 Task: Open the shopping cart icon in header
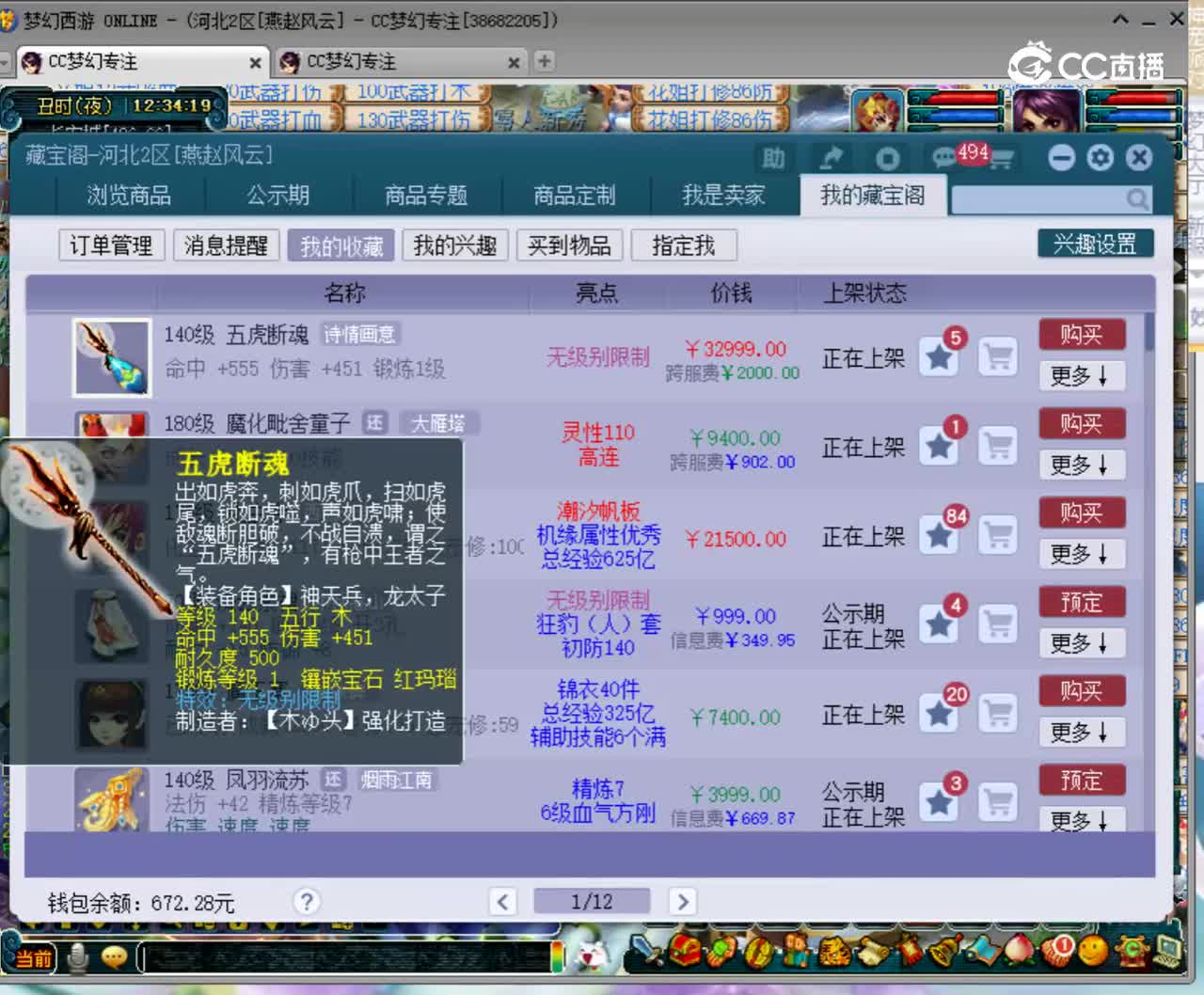coord(1000,160)
